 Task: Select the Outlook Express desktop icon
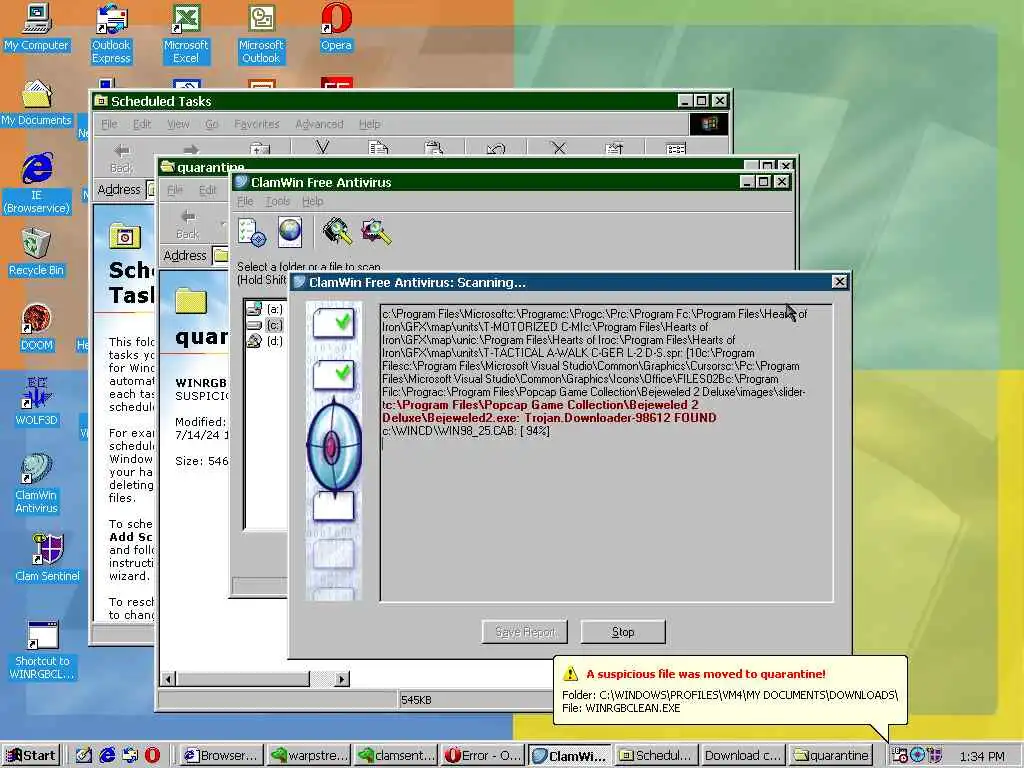point(111,34)
